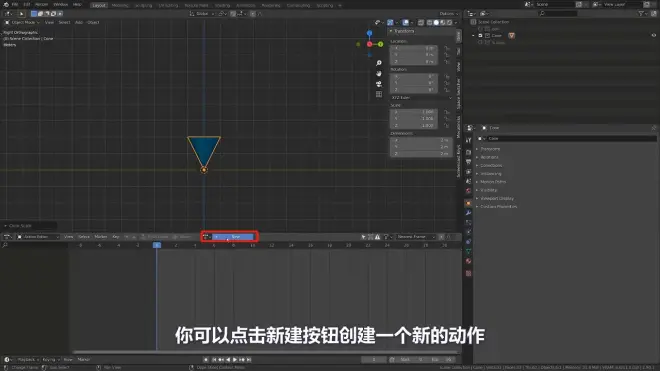Open the Outliner filter dropdown

642,14
